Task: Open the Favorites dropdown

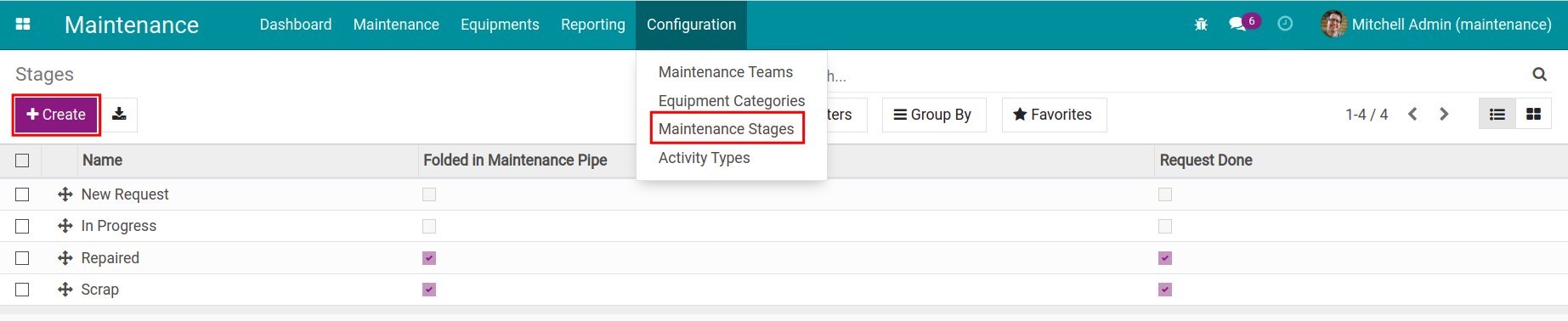Action: coord(1054,115)
